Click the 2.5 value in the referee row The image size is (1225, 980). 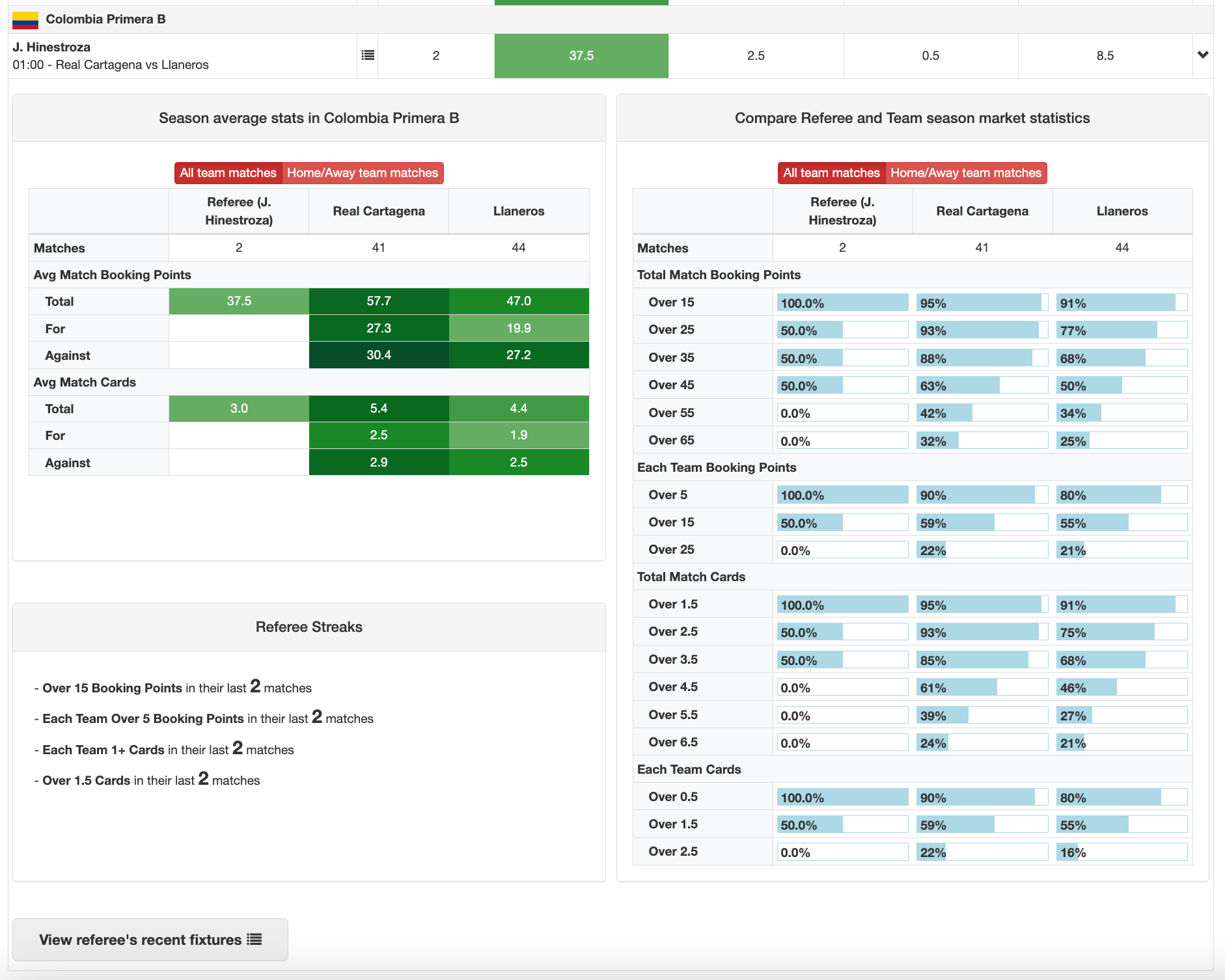[756, 56]
